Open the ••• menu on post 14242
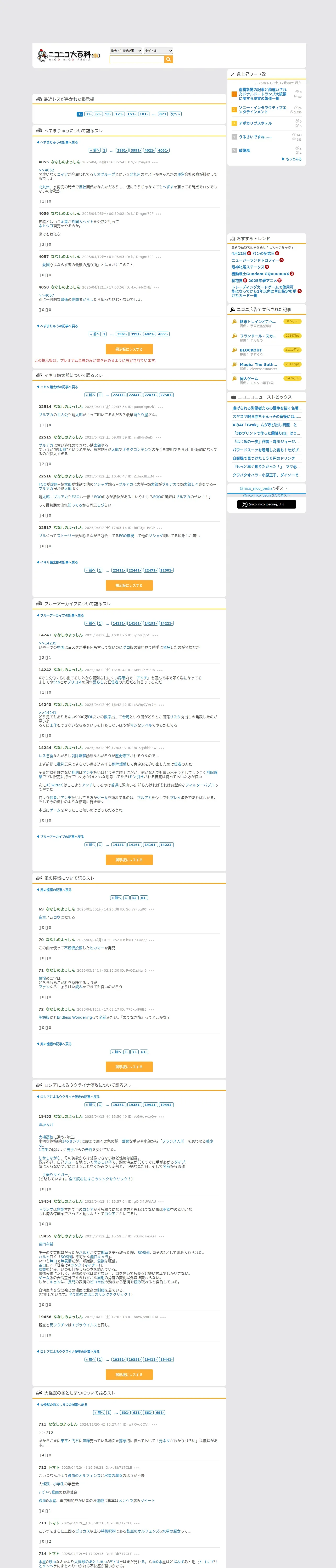This screenshot has height=1568, width=336. tap(160, 670)
